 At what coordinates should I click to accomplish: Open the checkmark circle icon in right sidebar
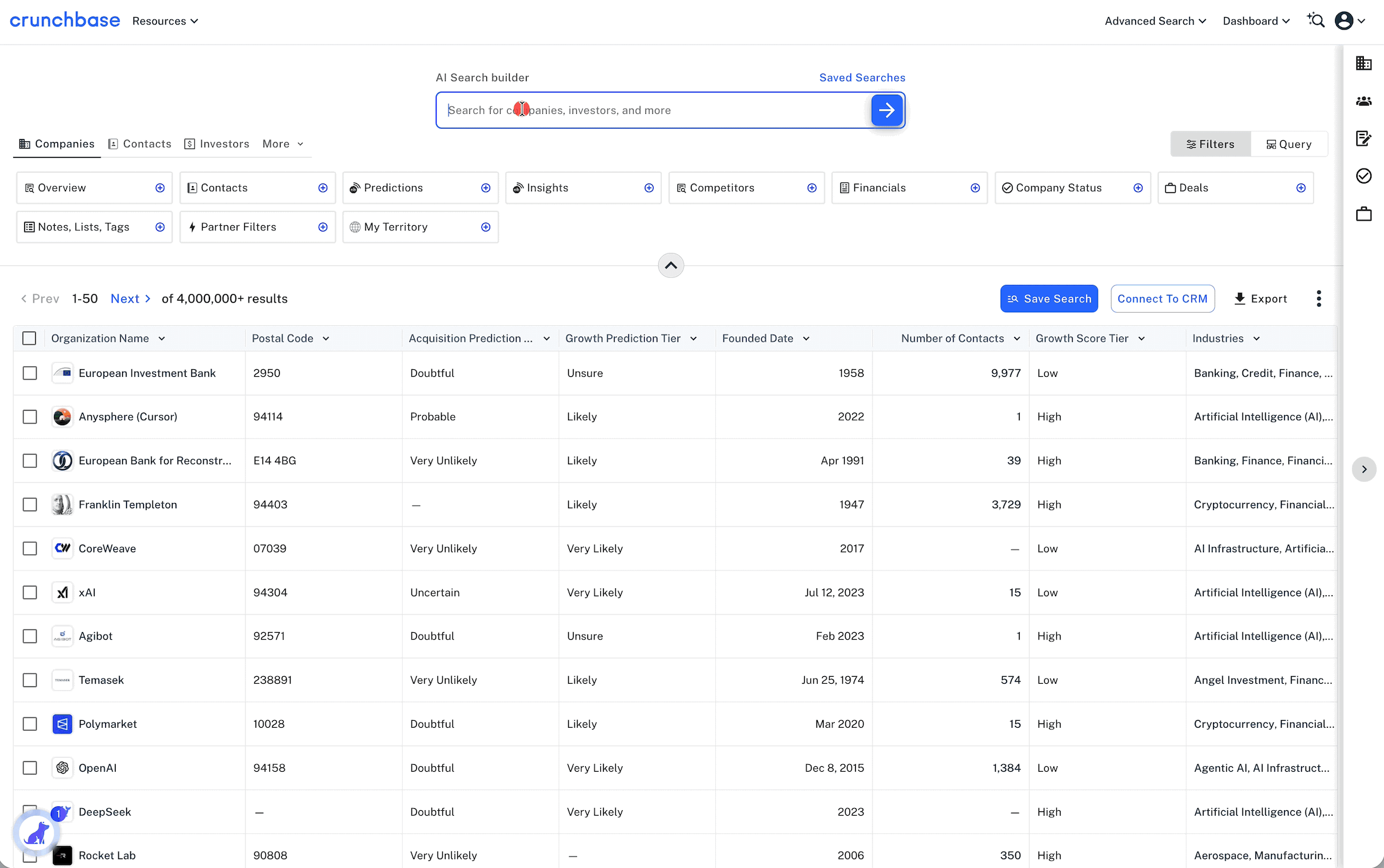tap(1364, 176)
